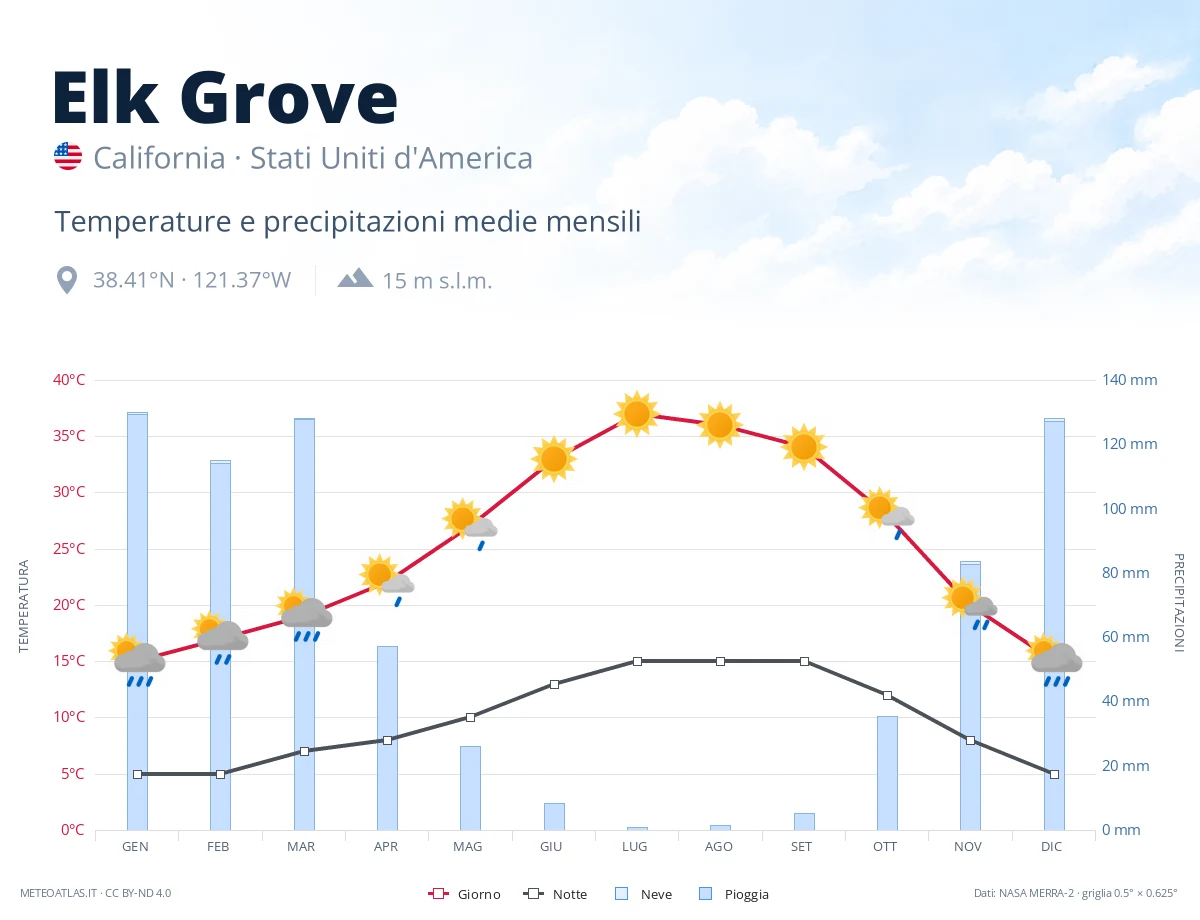Click the 140 mm axis label
Screen dimensions: 1200x920
click(1129, 380)
